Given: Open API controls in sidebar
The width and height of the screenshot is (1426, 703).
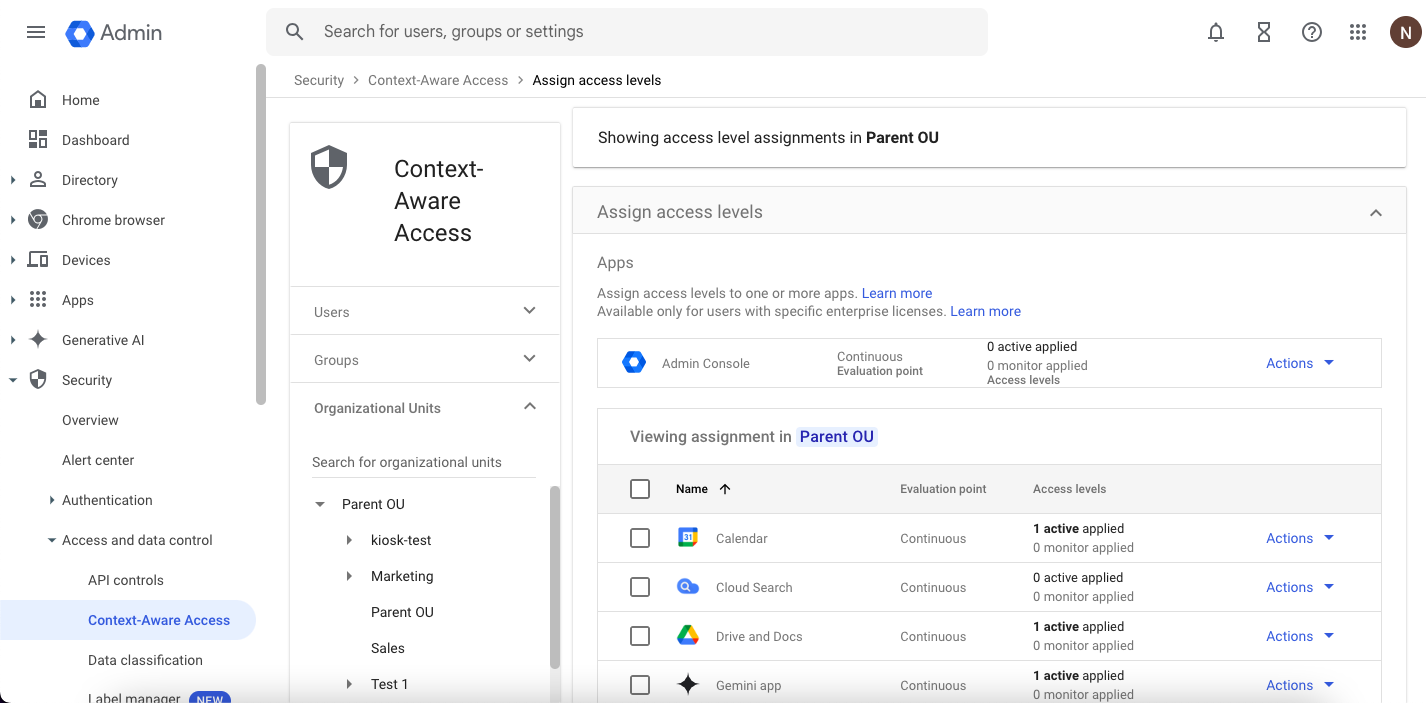Looking at the screenshot, I should pyautogui.click(x=126, y=580).
